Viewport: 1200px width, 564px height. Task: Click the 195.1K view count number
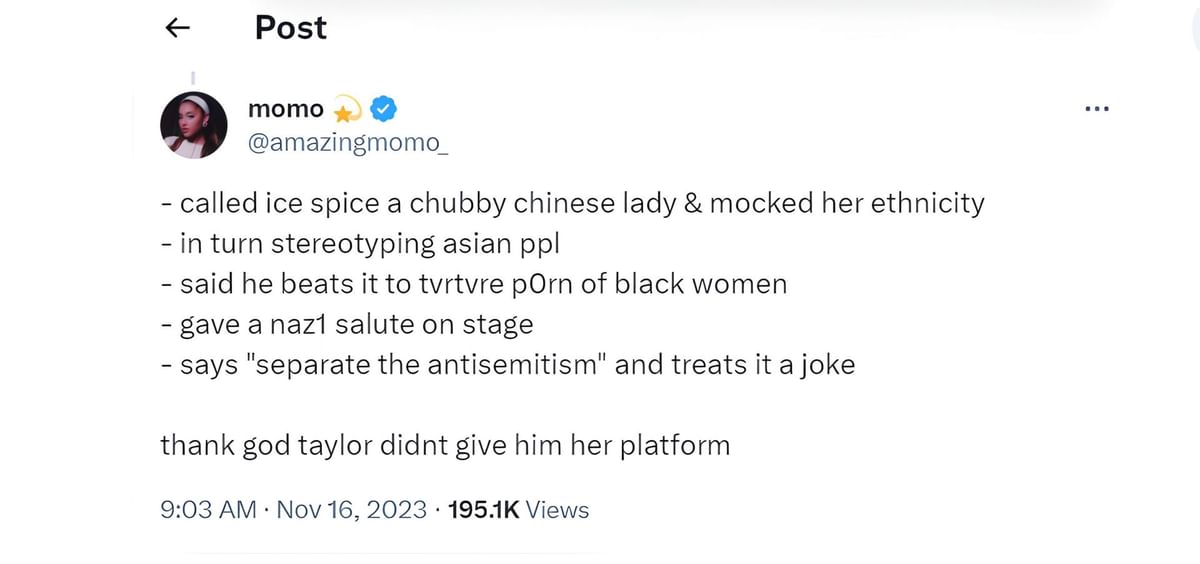(483, 510)
